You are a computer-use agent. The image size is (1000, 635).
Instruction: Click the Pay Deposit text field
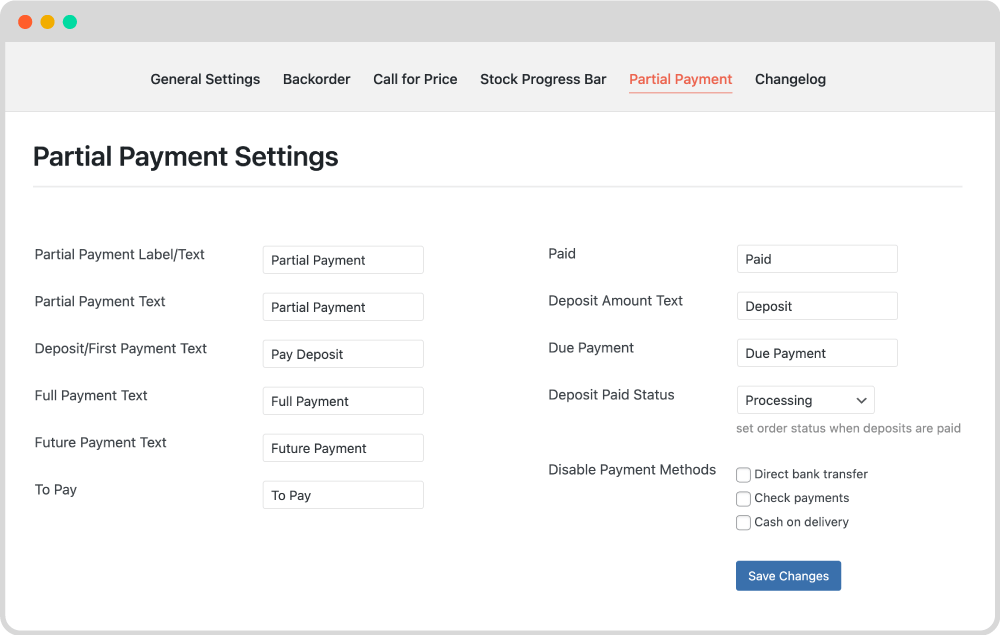pos(343,354)
